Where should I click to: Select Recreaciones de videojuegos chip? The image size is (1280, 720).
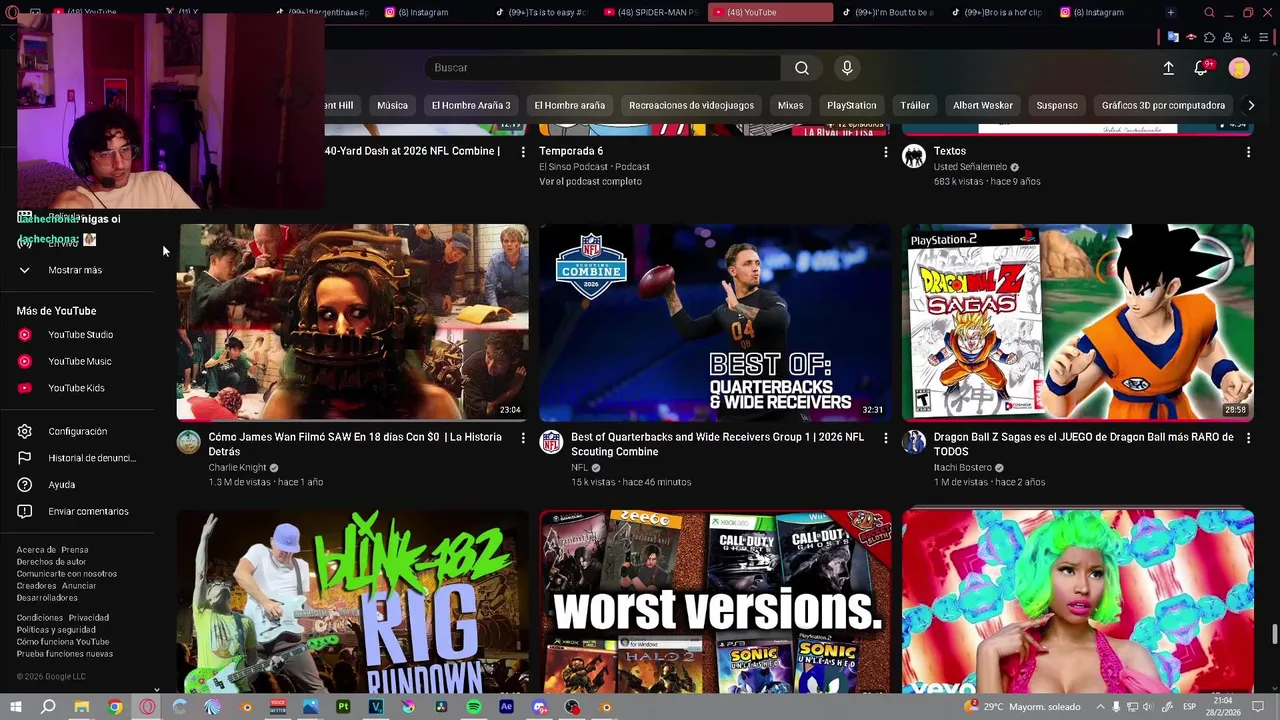tap(691, 105)
